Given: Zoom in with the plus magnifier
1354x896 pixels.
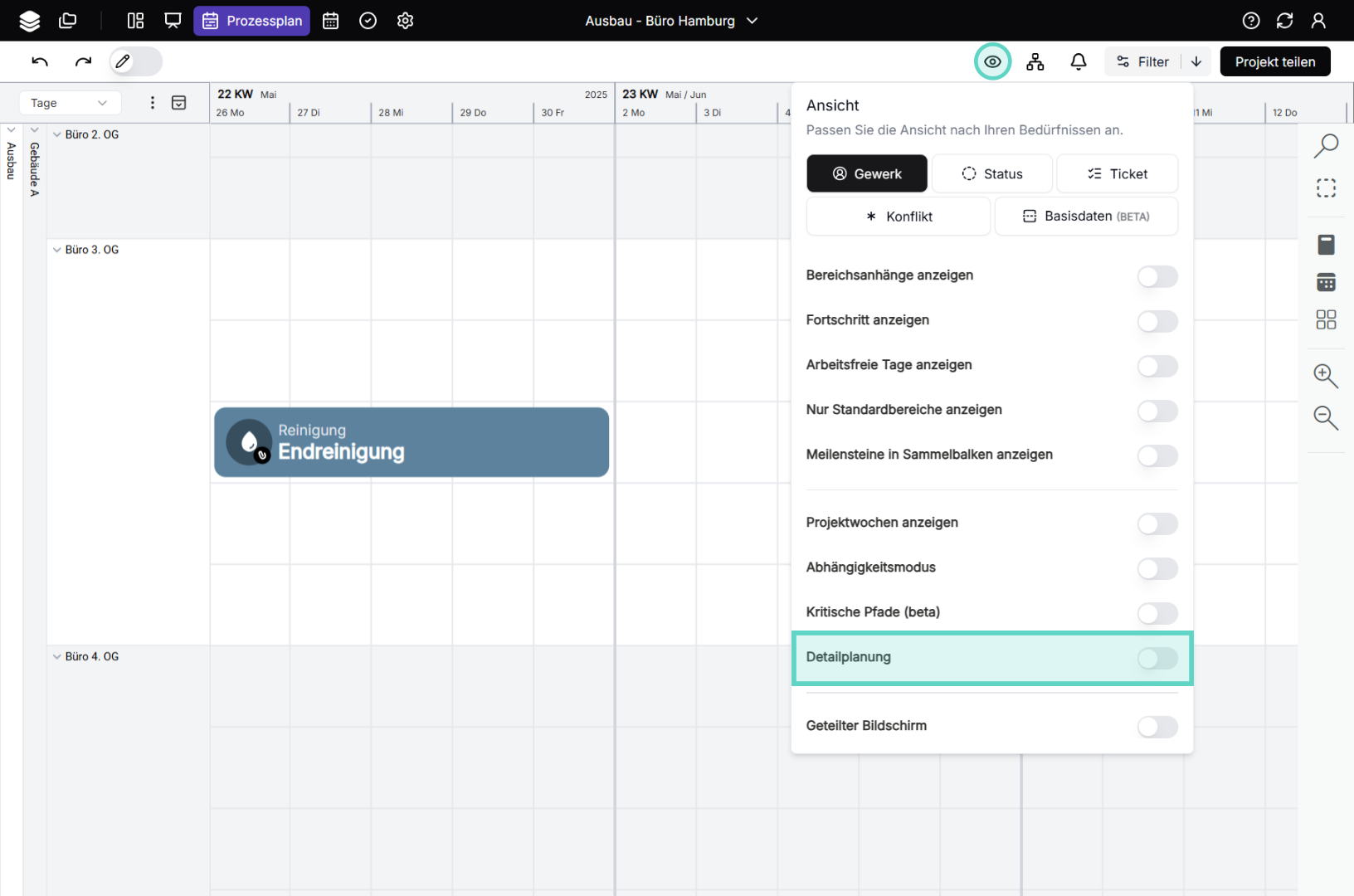Looking at the screenshot, I should [1325, 376].
